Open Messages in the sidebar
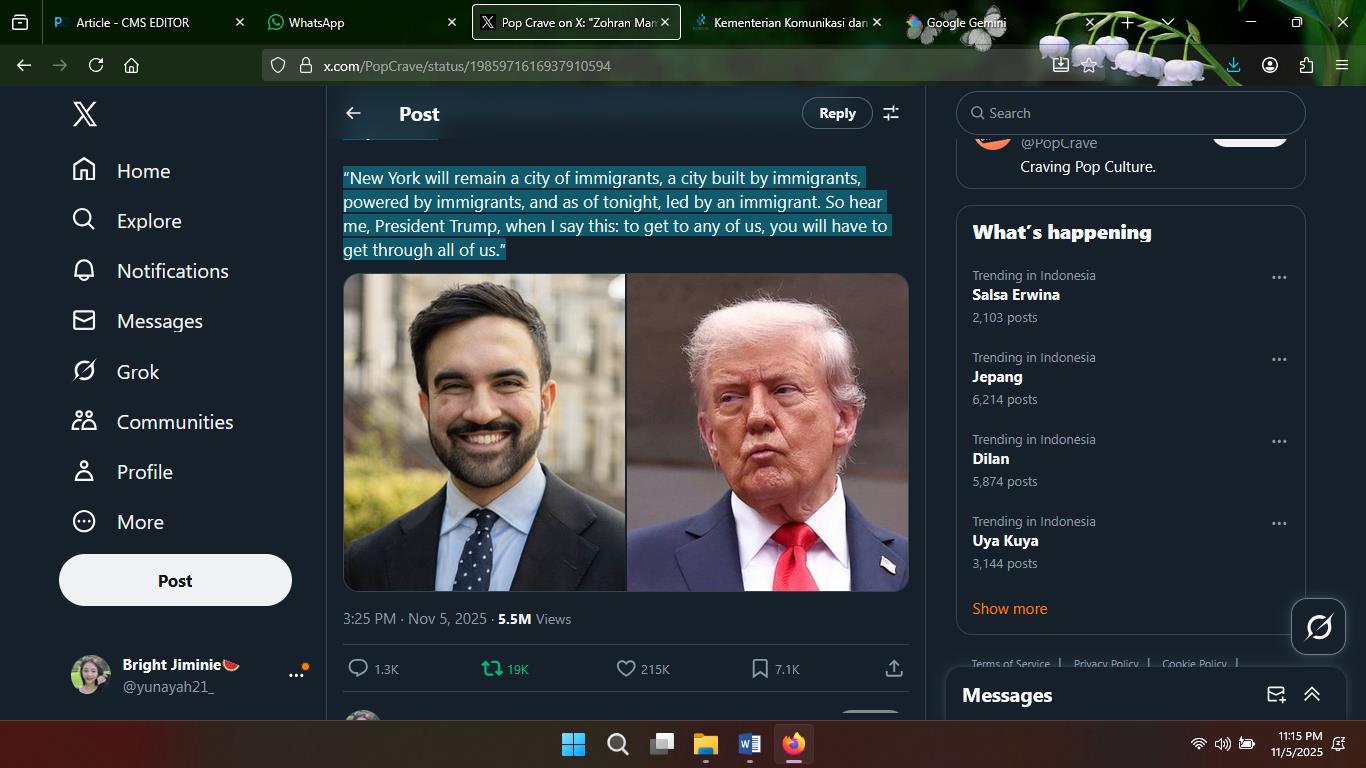1366x768 pixels. [137, 321]
